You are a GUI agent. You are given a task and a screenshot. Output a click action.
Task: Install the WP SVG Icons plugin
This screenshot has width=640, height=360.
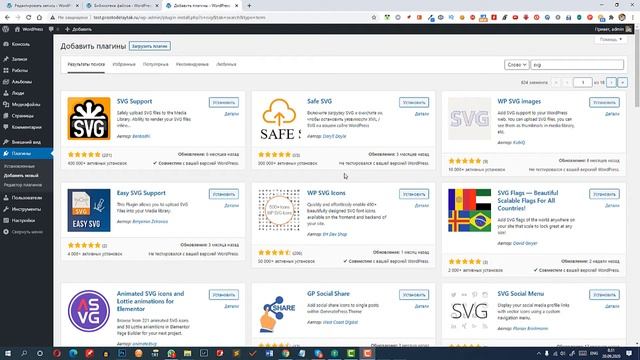coord(414,194)
